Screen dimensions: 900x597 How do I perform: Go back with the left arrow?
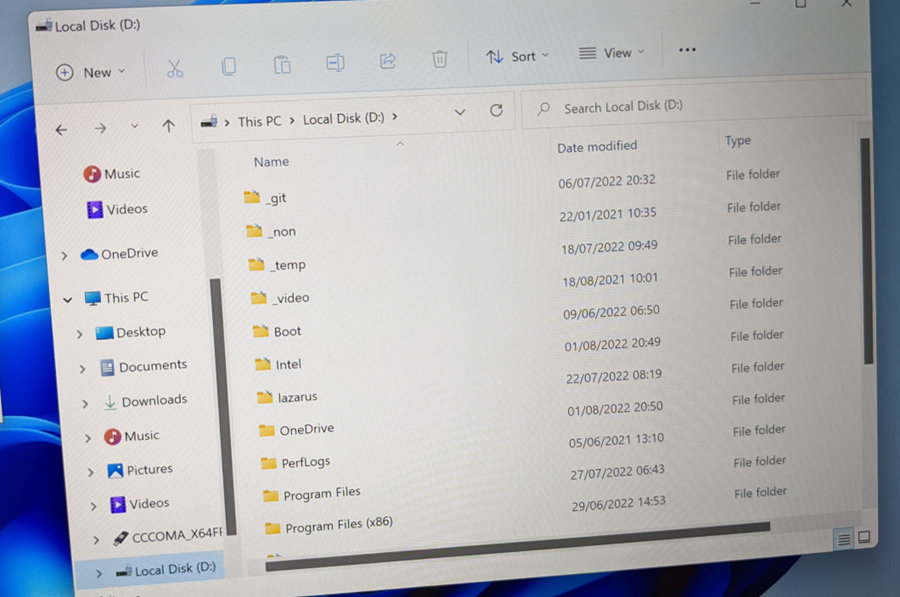coord(61,130)
